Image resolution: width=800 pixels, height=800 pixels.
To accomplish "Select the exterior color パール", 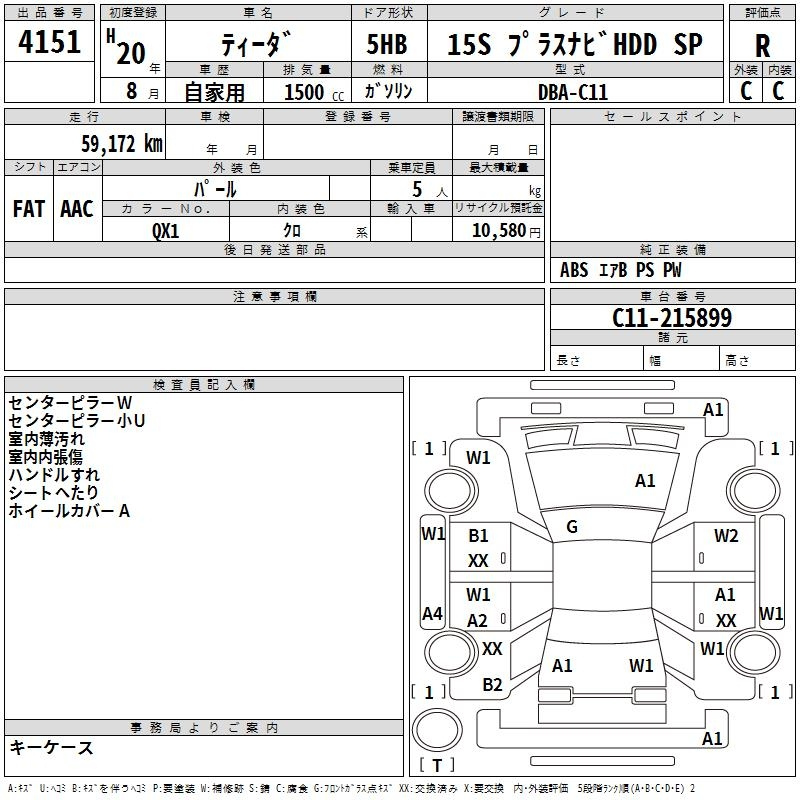I will click(215, 189).
